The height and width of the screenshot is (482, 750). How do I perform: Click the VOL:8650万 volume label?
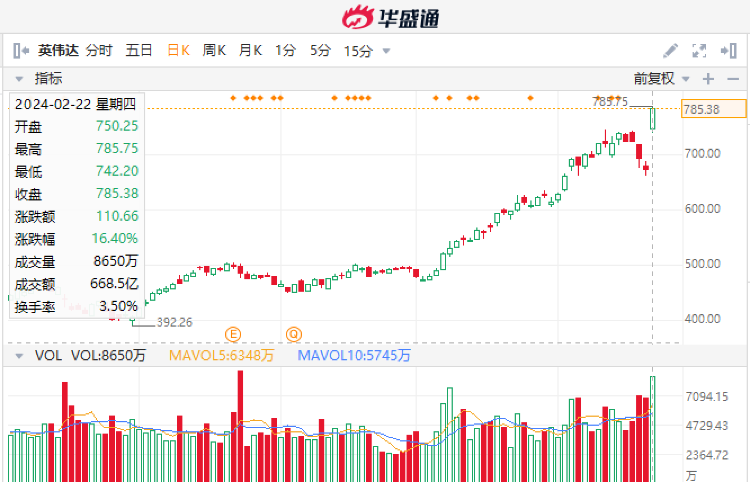[x=108, y=355]
